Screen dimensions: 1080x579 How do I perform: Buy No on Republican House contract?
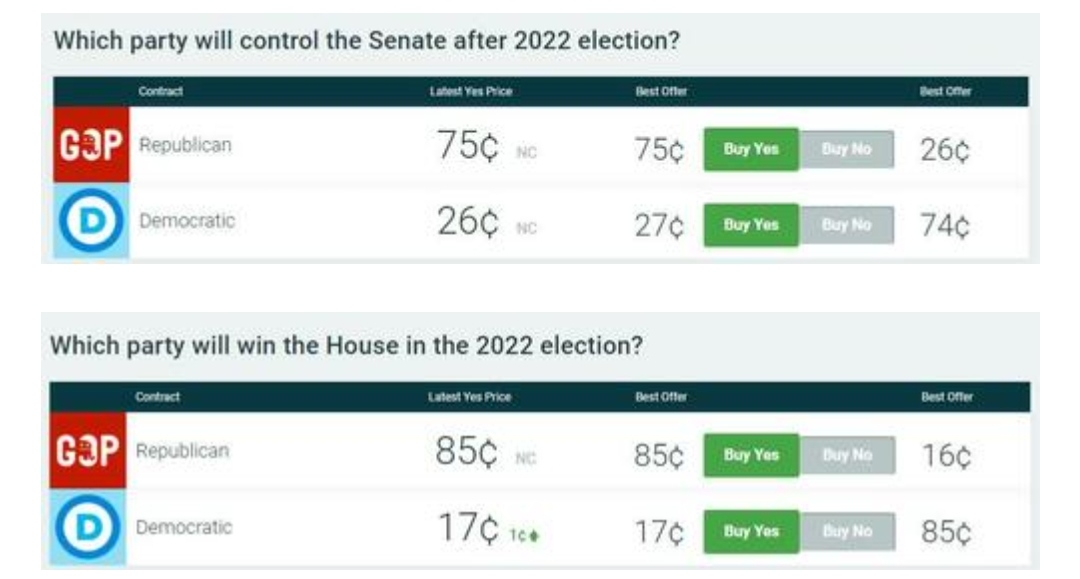(847, 455)
